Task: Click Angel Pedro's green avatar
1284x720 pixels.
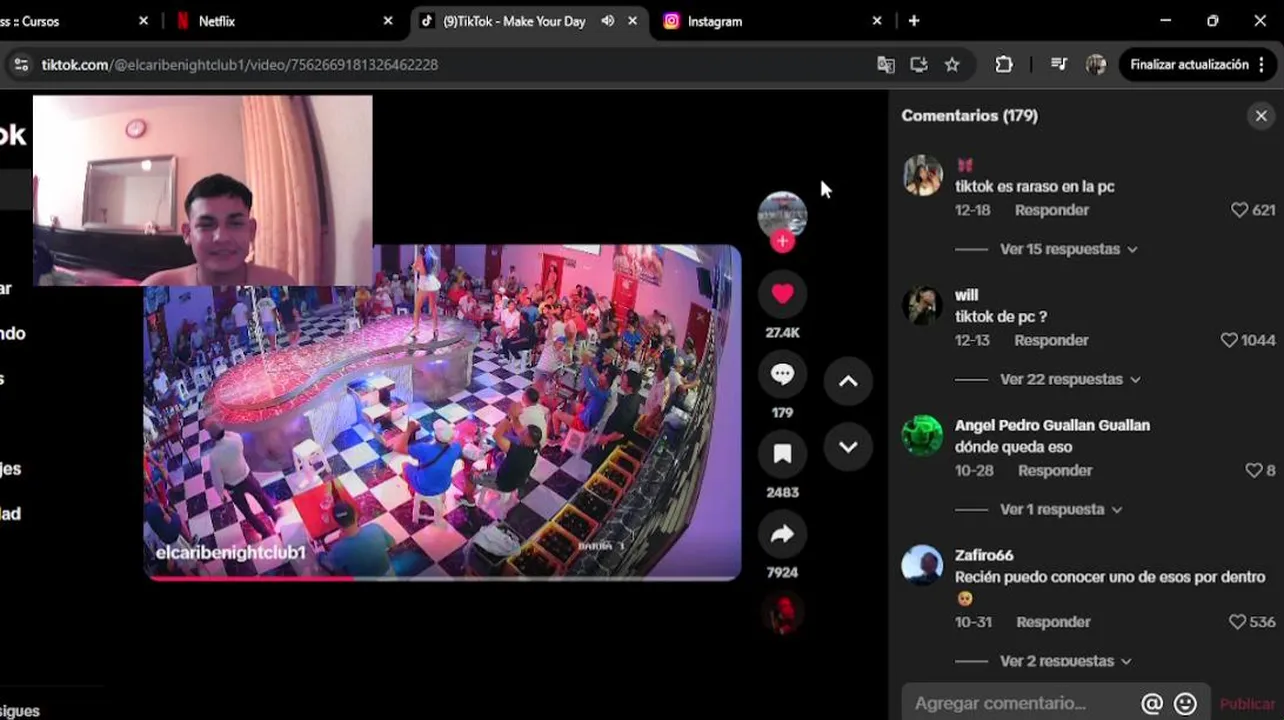Action: 922,435
